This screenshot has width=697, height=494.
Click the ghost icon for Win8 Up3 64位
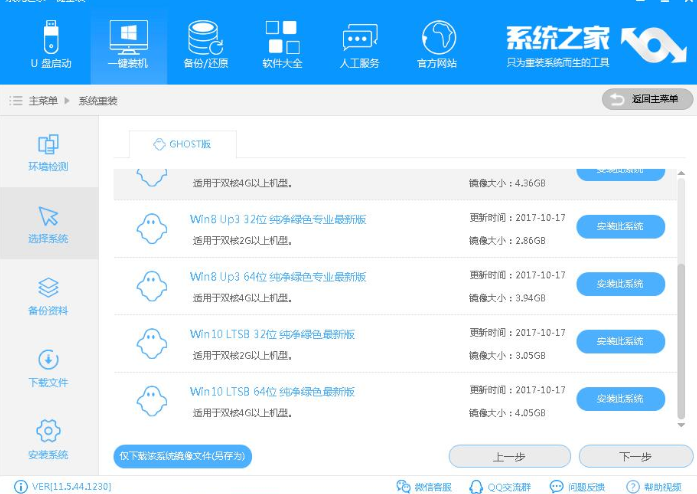(152, 286)
